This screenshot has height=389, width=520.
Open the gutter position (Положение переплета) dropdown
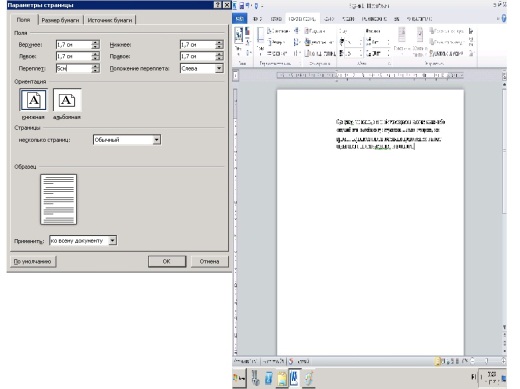(x=219, y=68)
